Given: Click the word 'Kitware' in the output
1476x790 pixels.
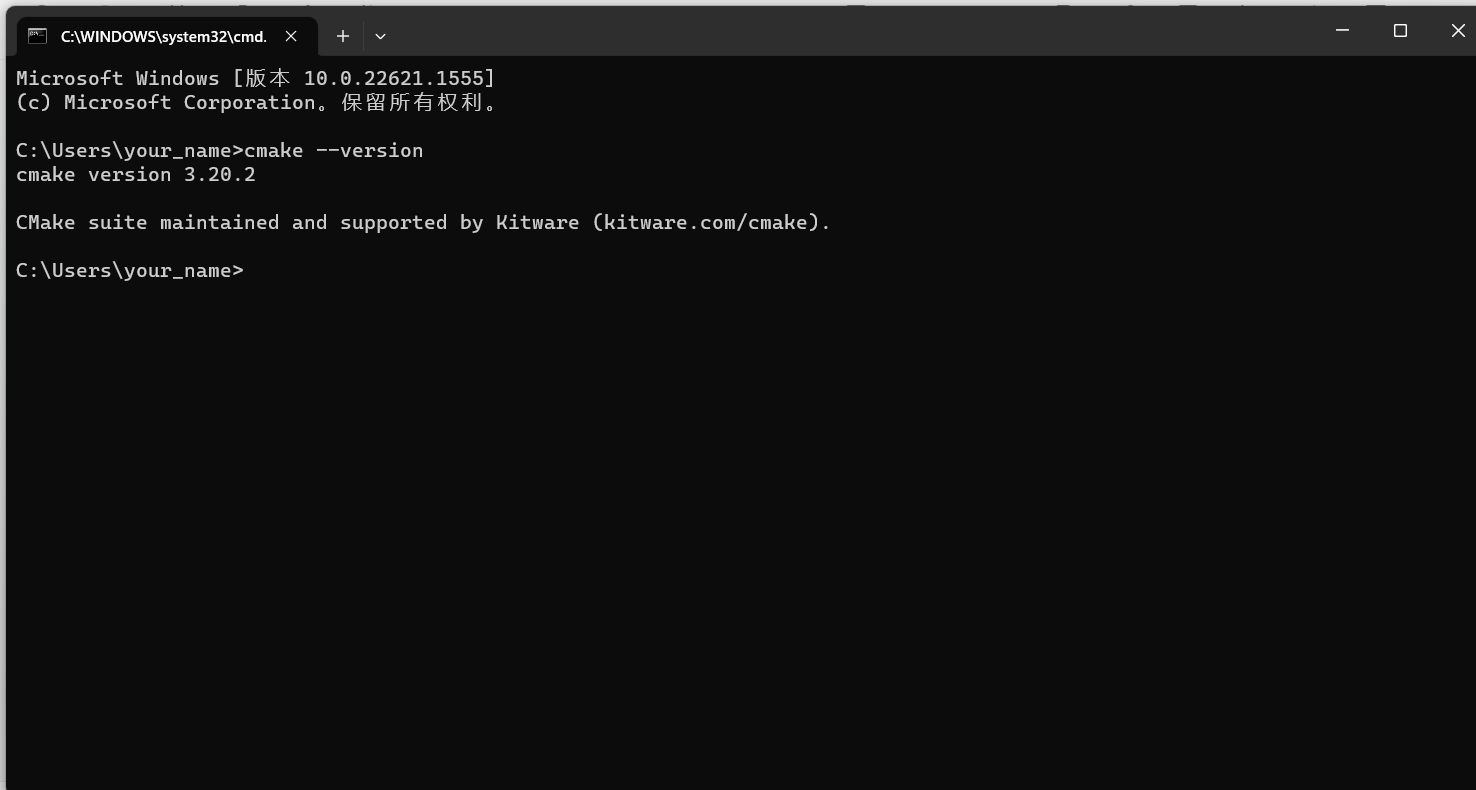Looking at the screenshot, I should point(538,222).
